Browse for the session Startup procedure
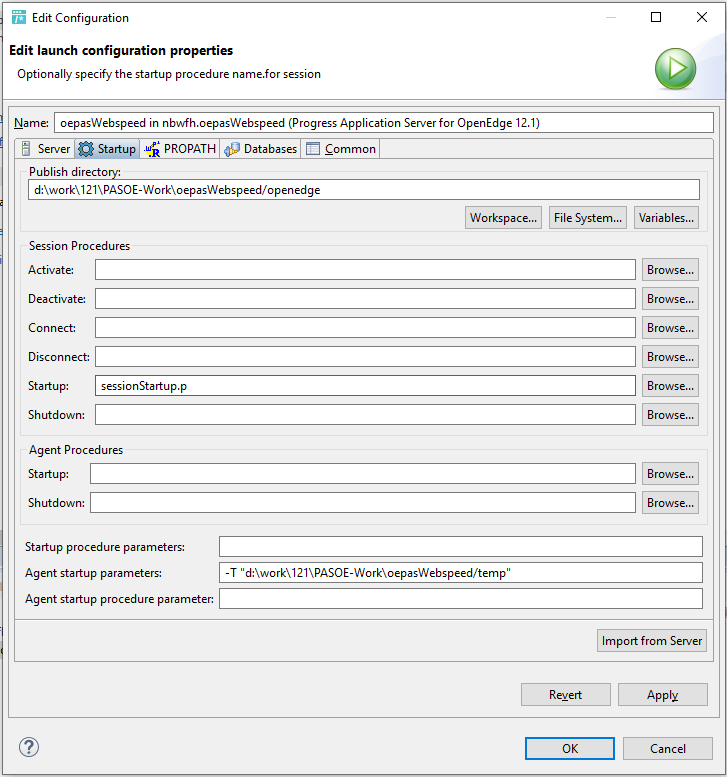The width and height of the screenshot is (727, 777). 670,386
